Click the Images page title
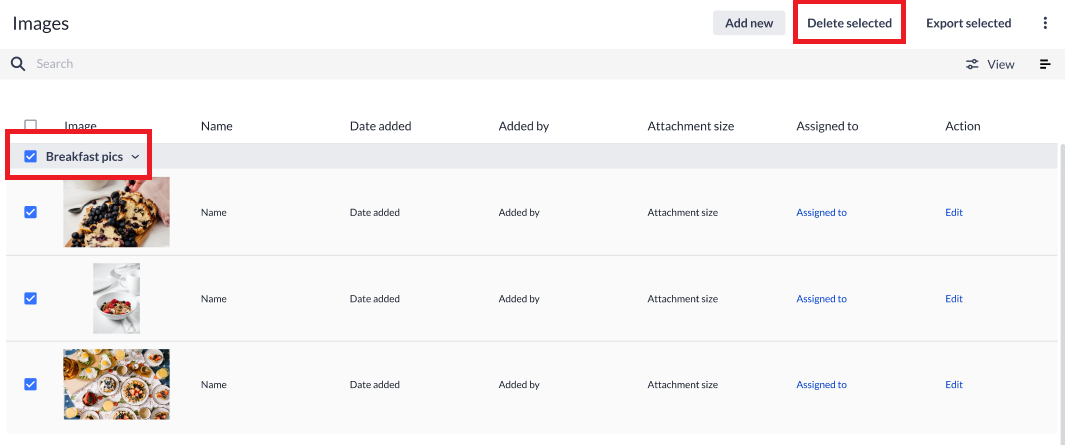Viewport: 1065px width, 445px height. point(41,24)
